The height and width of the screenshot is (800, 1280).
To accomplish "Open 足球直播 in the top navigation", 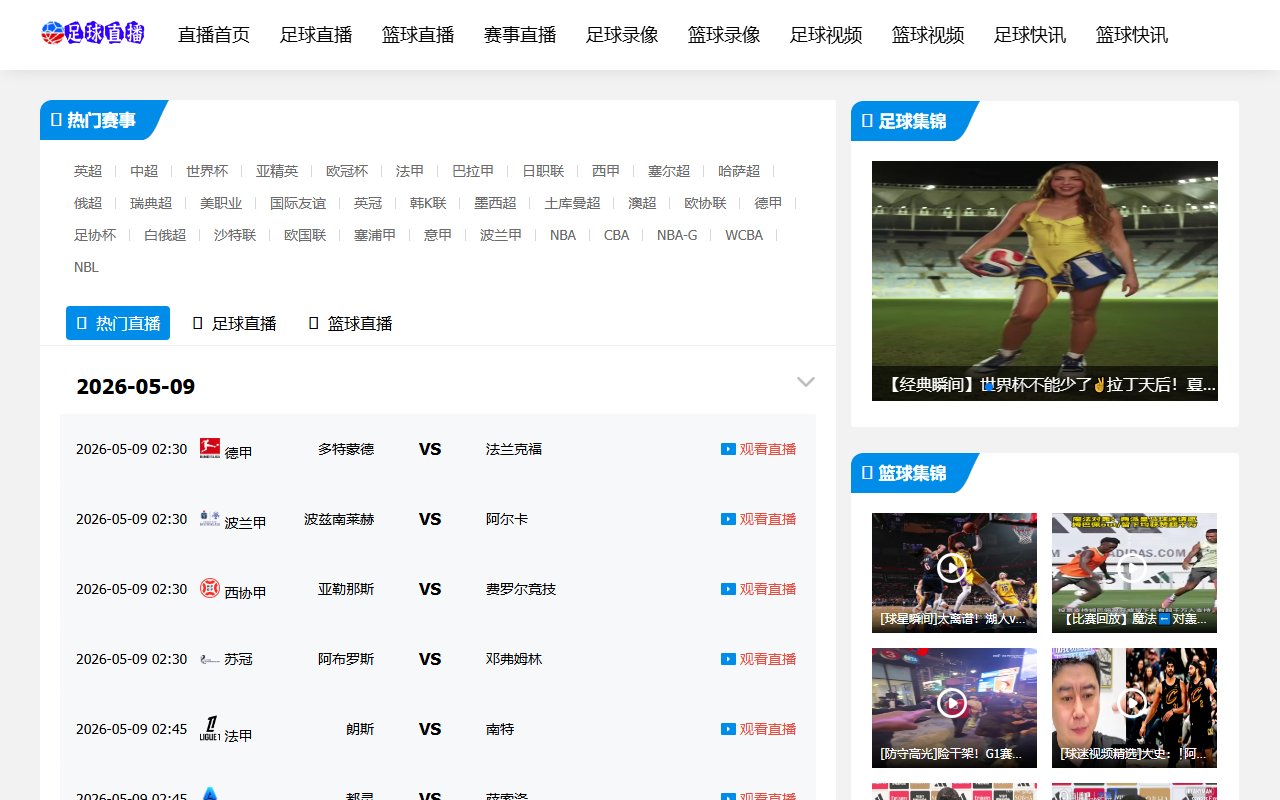I will click(x=316, y=35).
